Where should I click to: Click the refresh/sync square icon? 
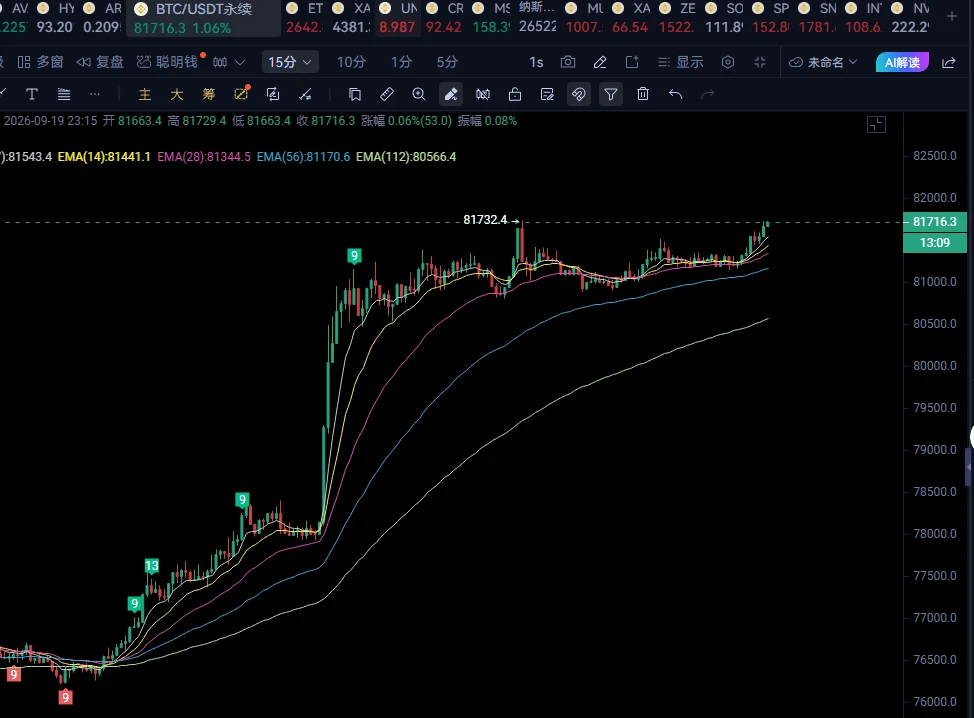(x=273, y=94)
